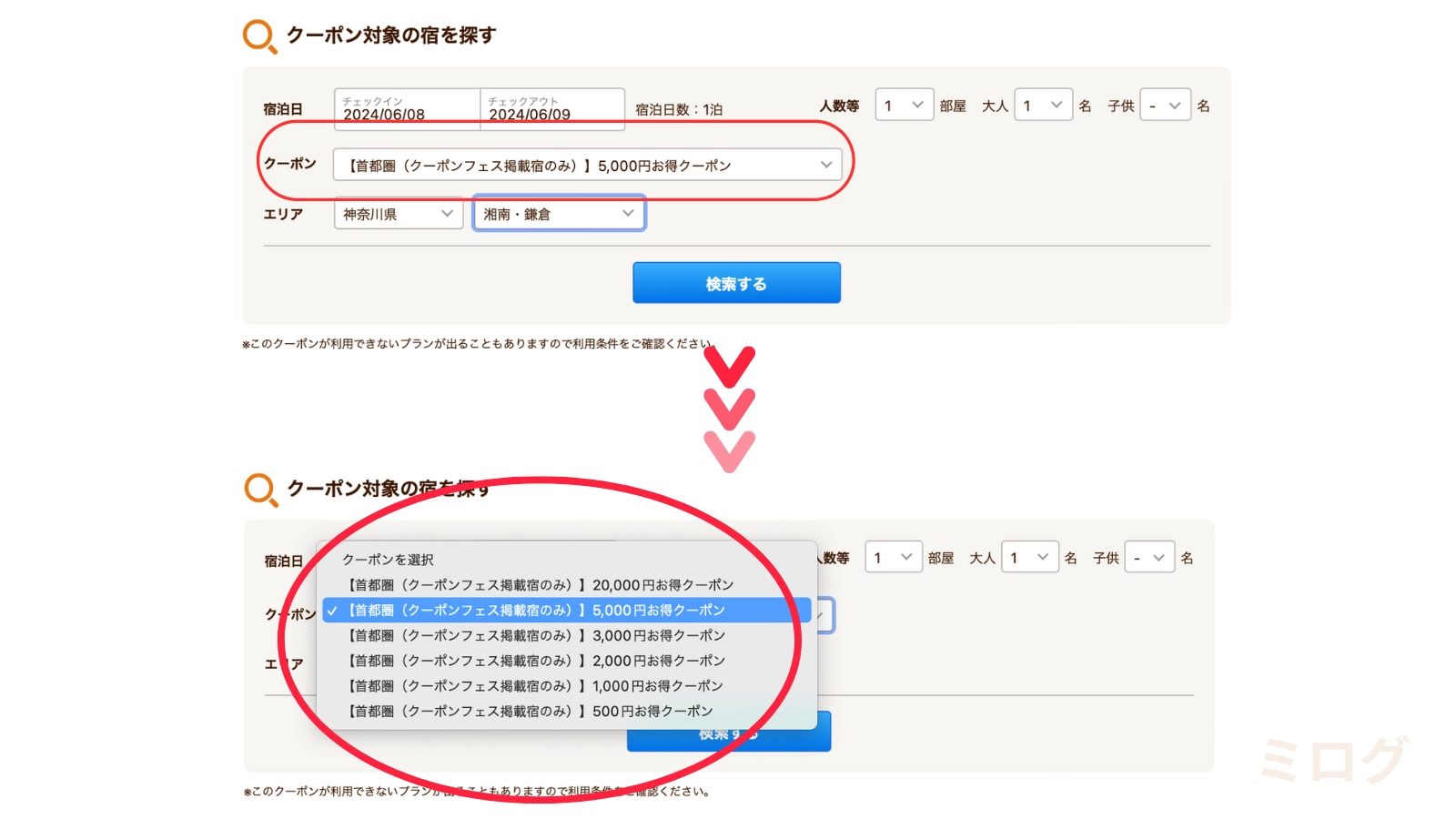This screenshot has height=819, width=1456.
Task: Click the top クーポン対象の宿を探す heading
Action: [x=391, y=35]
